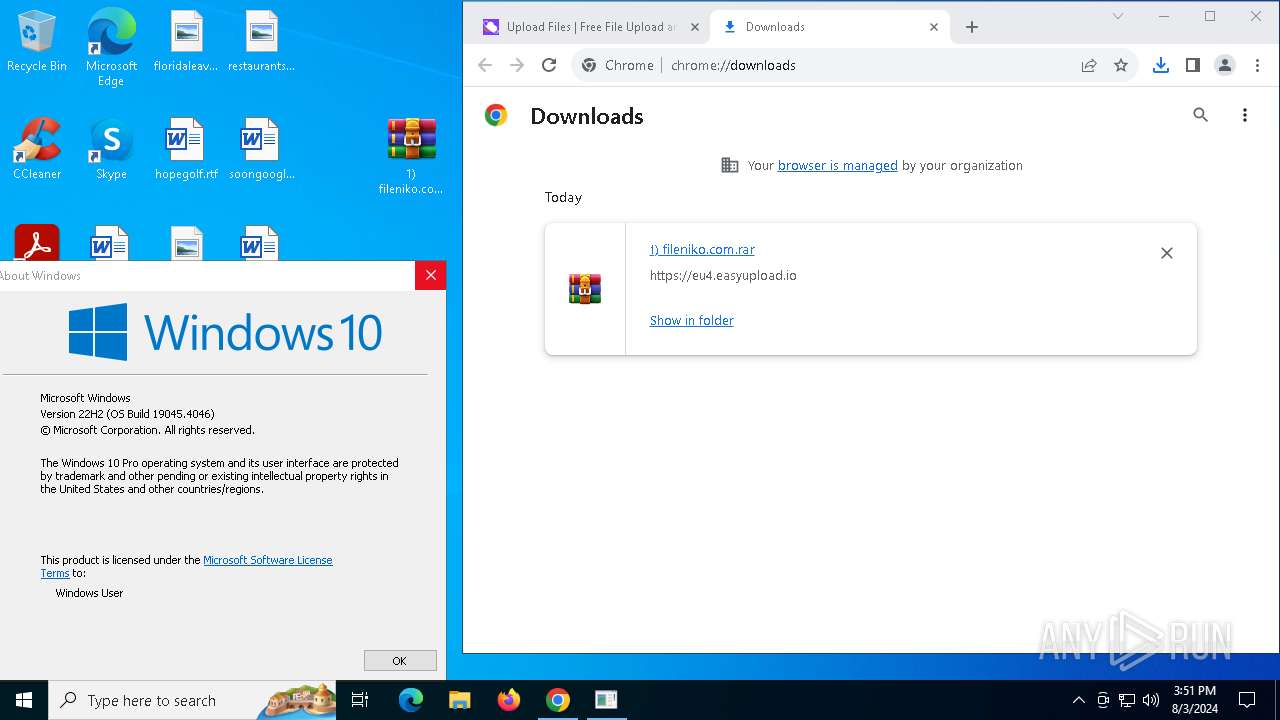Image resolution: width=1280 pixels, height=720 pixels.
Task: Click the share this page icon in address bar
Action: (1089, 65)
